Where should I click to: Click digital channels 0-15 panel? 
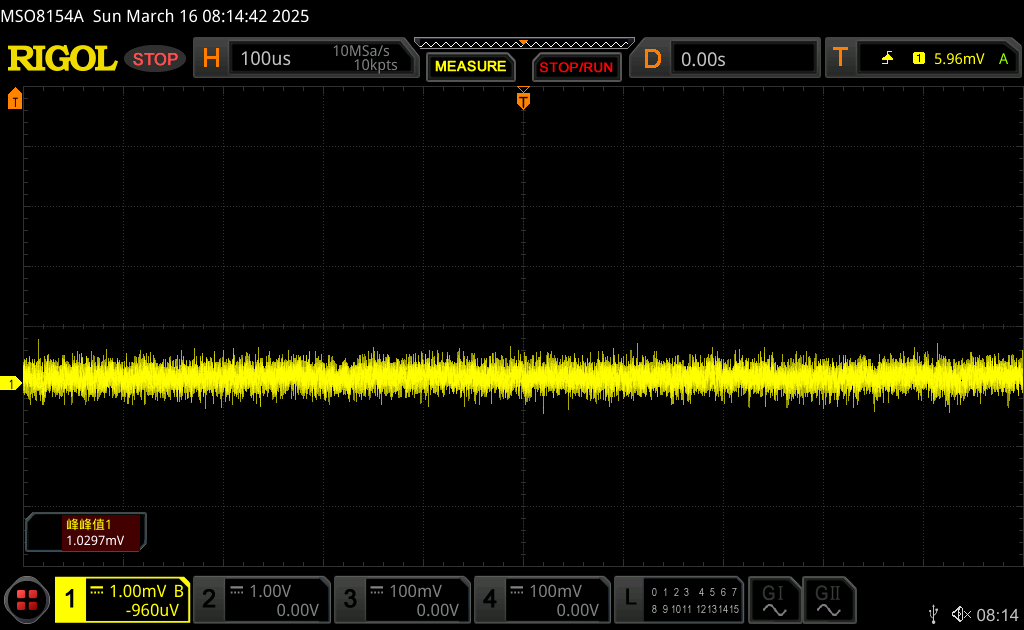pos(694,600)
